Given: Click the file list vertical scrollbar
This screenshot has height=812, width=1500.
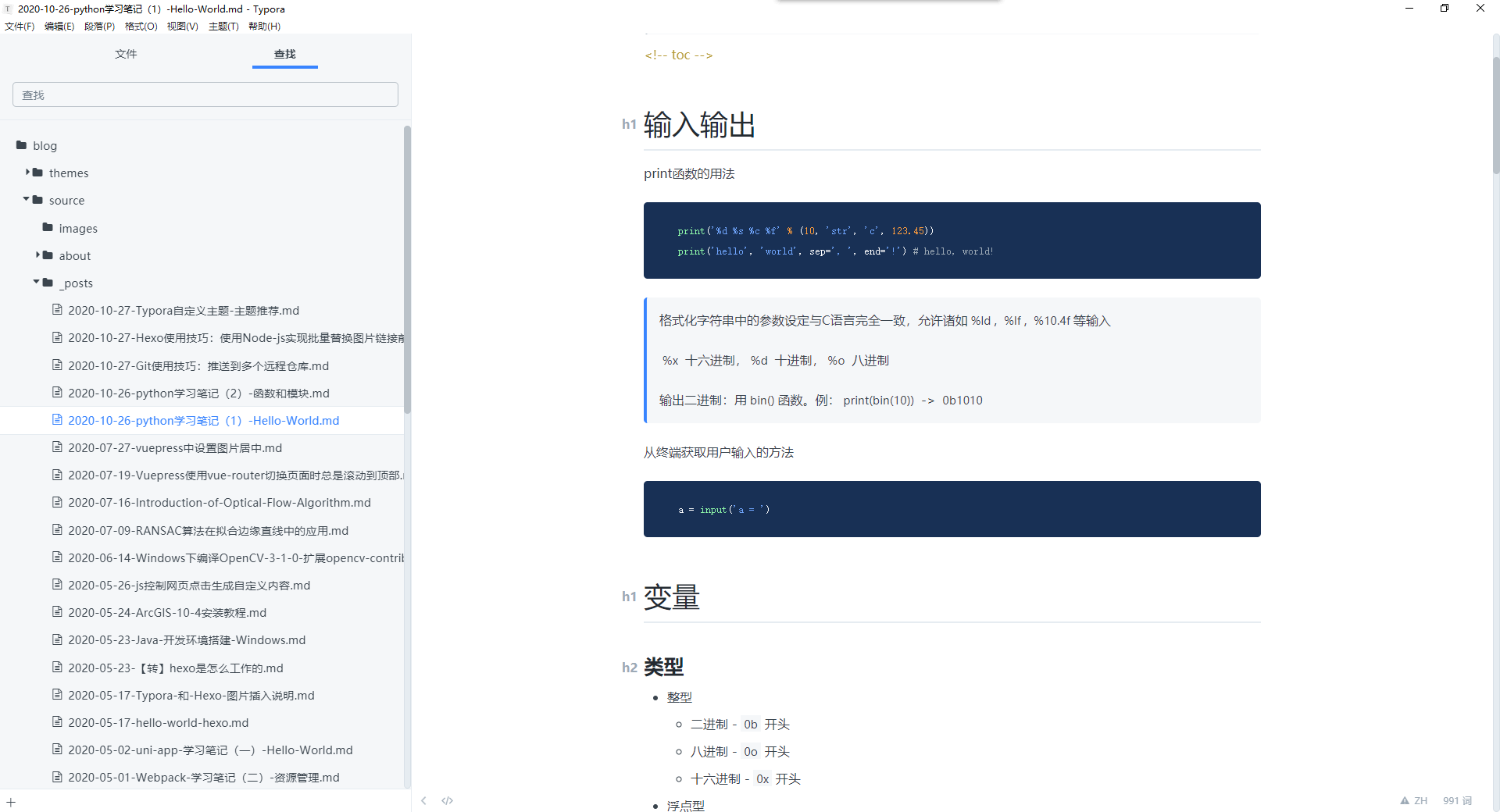Looking at the screenshot, I should point(407,269).
